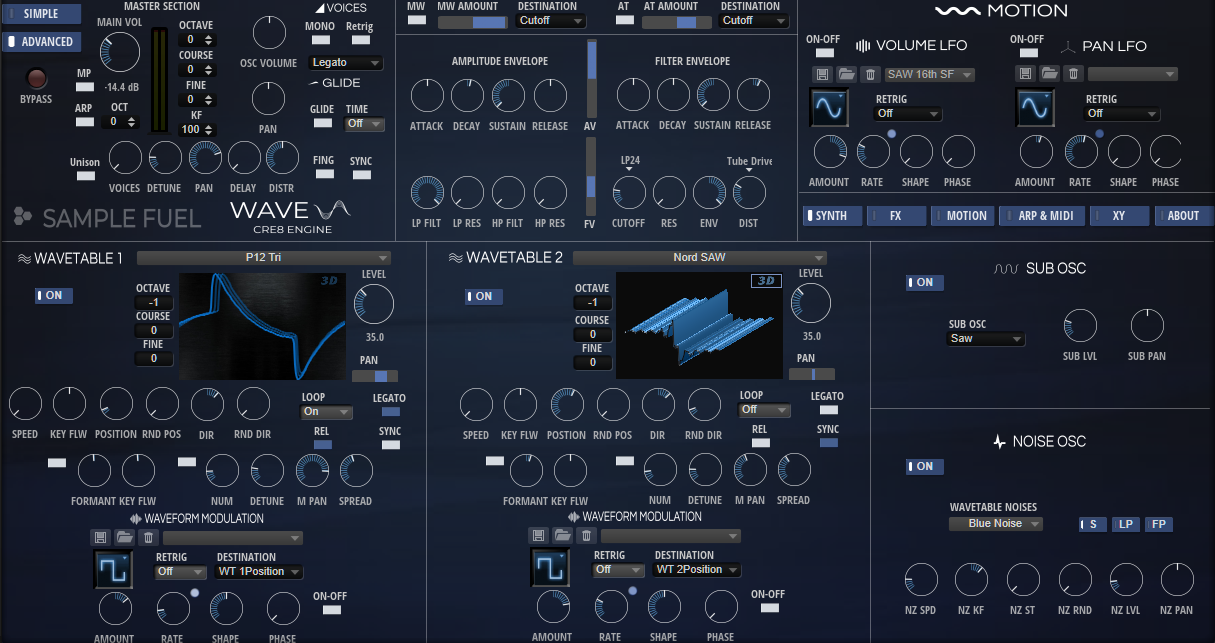Open Blue Noise wavetable noises dropdown
Viewport: 1215px width, 643px height.
pyautogui.click(x=996, y=523)
